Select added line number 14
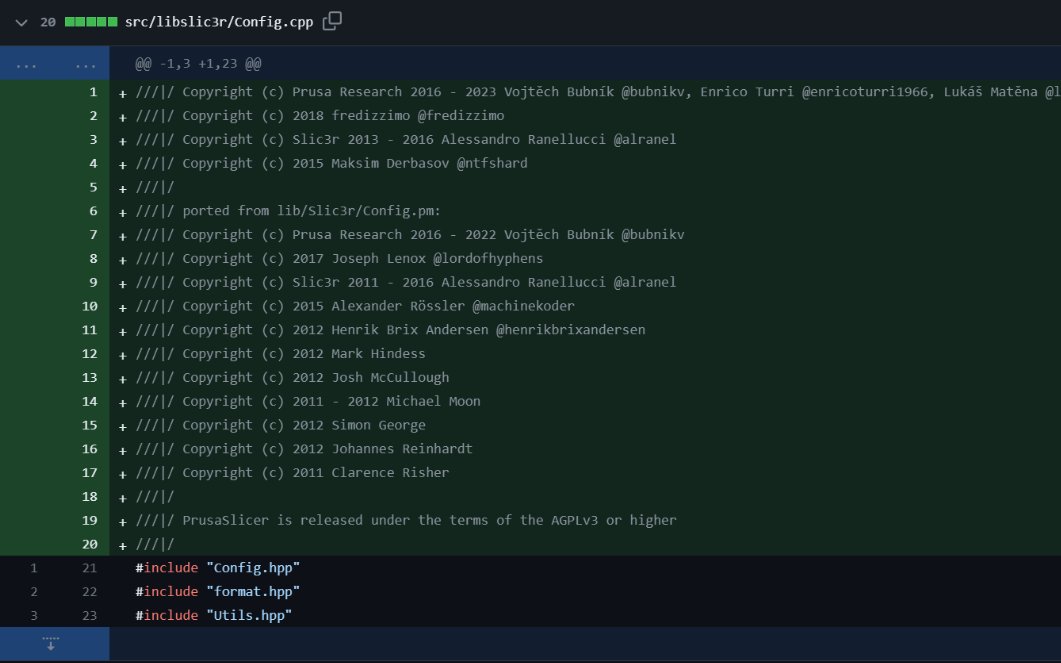 pos(89,401)
